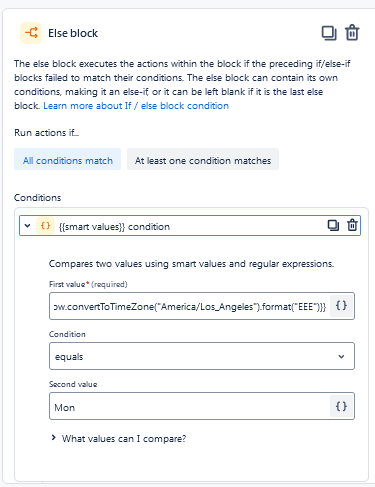375x487 pixels.
Task: Click the Else block title text
Action: click(73, 33)
